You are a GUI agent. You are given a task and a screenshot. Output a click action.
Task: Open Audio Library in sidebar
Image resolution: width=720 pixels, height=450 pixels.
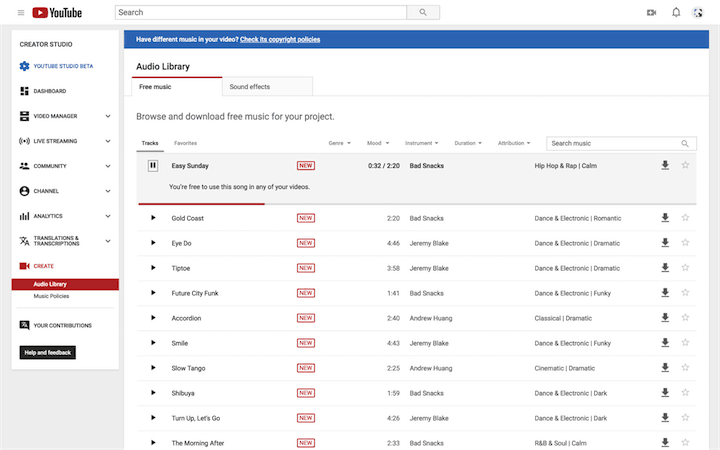click(65, 284)
